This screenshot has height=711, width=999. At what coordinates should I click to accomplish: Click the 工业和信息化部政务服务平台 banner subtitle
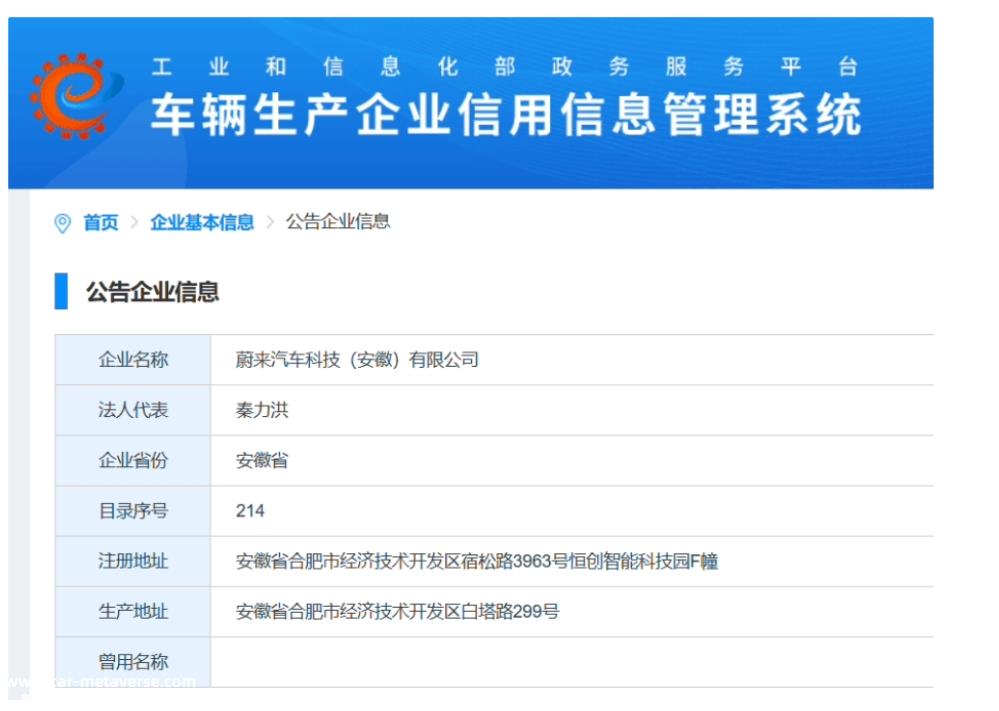click(505, 67)
